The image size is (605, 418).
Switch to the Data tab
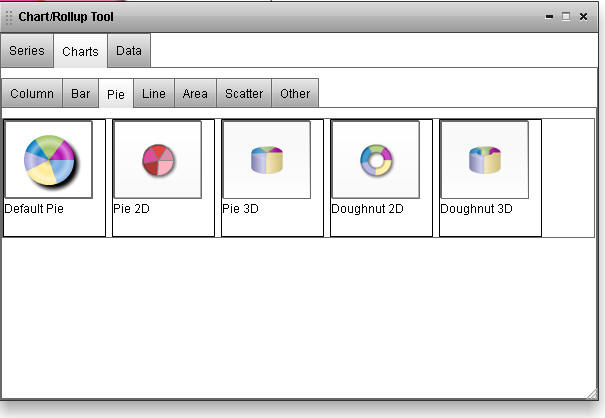(129, 51)
